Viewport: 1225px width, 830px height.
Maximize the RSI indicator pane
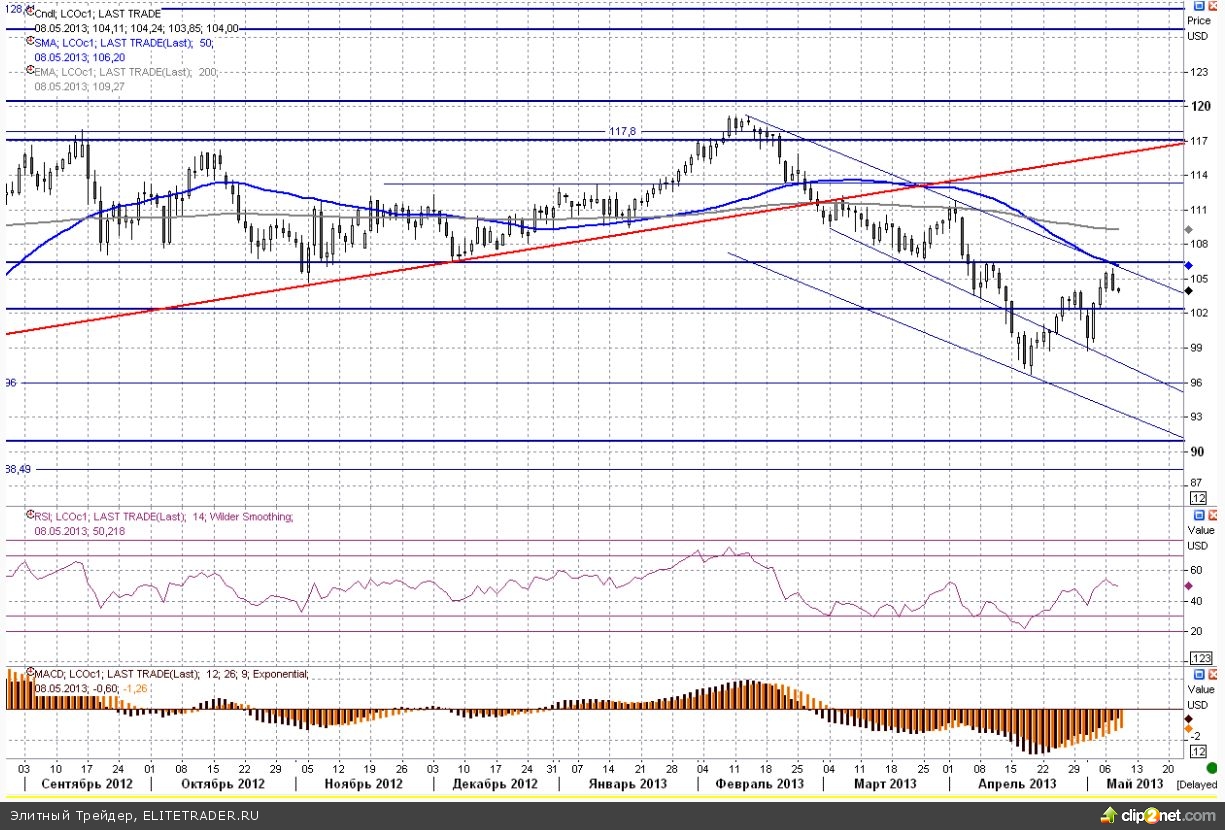[x=1200, y=509]
